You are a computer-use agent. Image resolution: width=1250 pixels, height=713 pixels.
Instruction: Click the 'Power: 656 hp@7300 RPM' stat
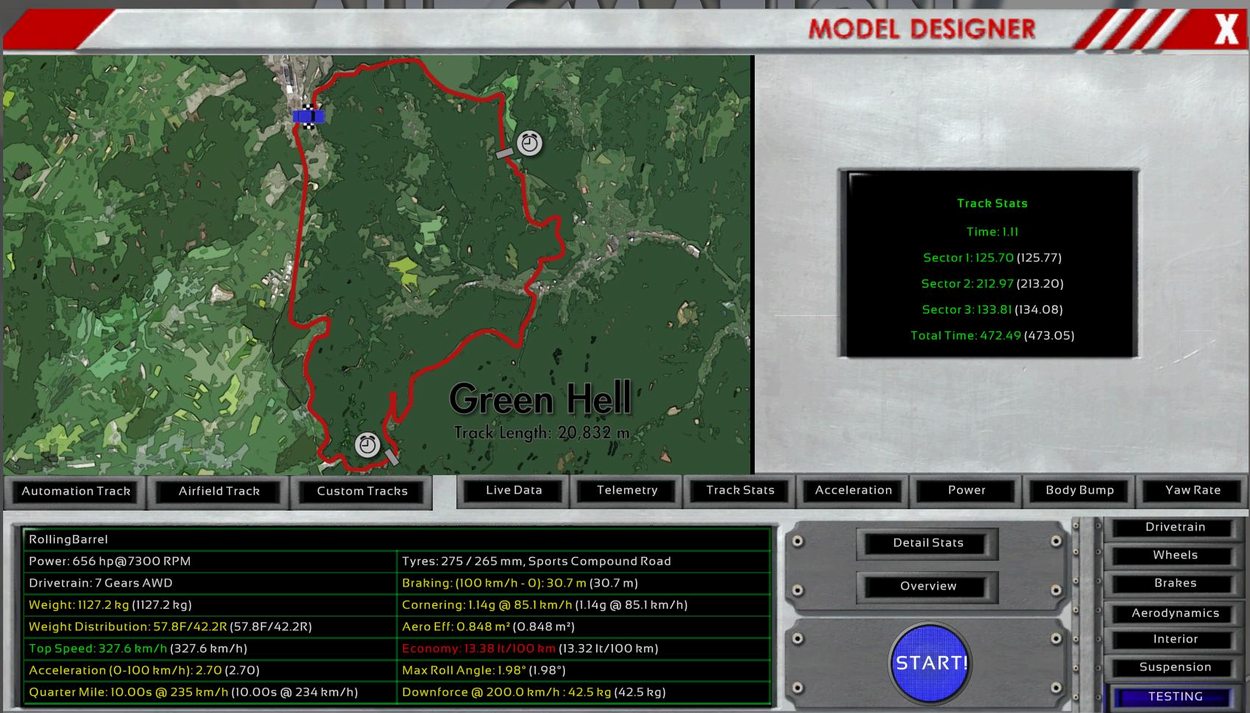click(x=110, y=562)
